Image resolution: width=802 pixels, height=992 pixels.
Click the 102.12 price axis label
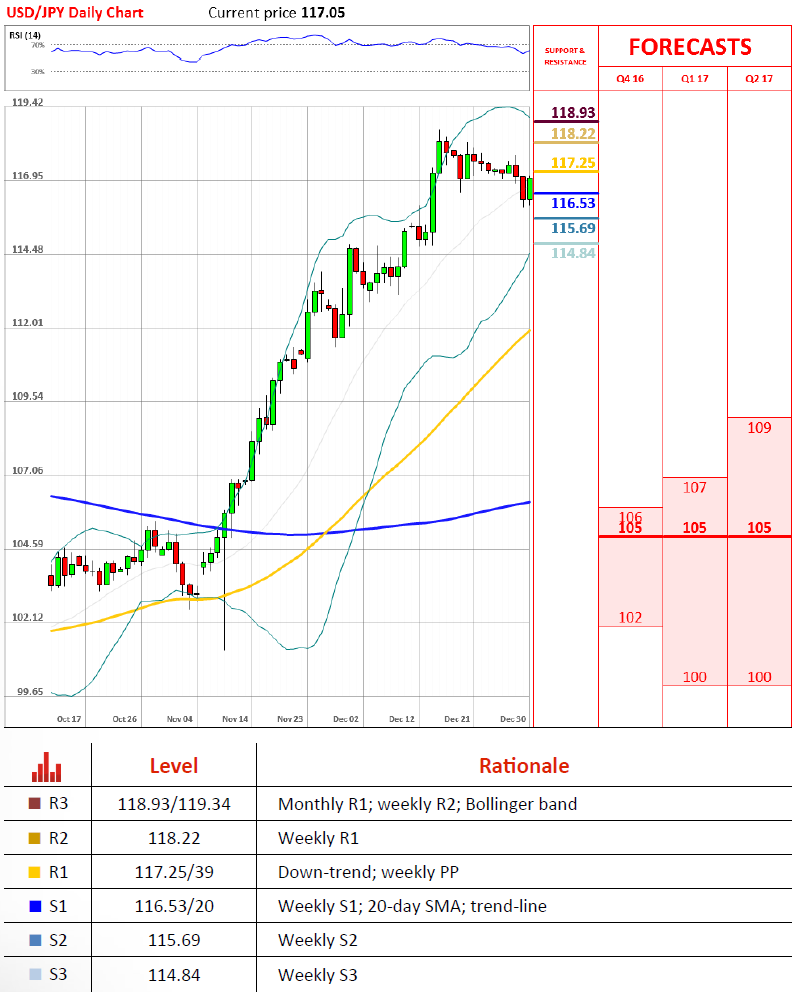click(x=27, y=617)
